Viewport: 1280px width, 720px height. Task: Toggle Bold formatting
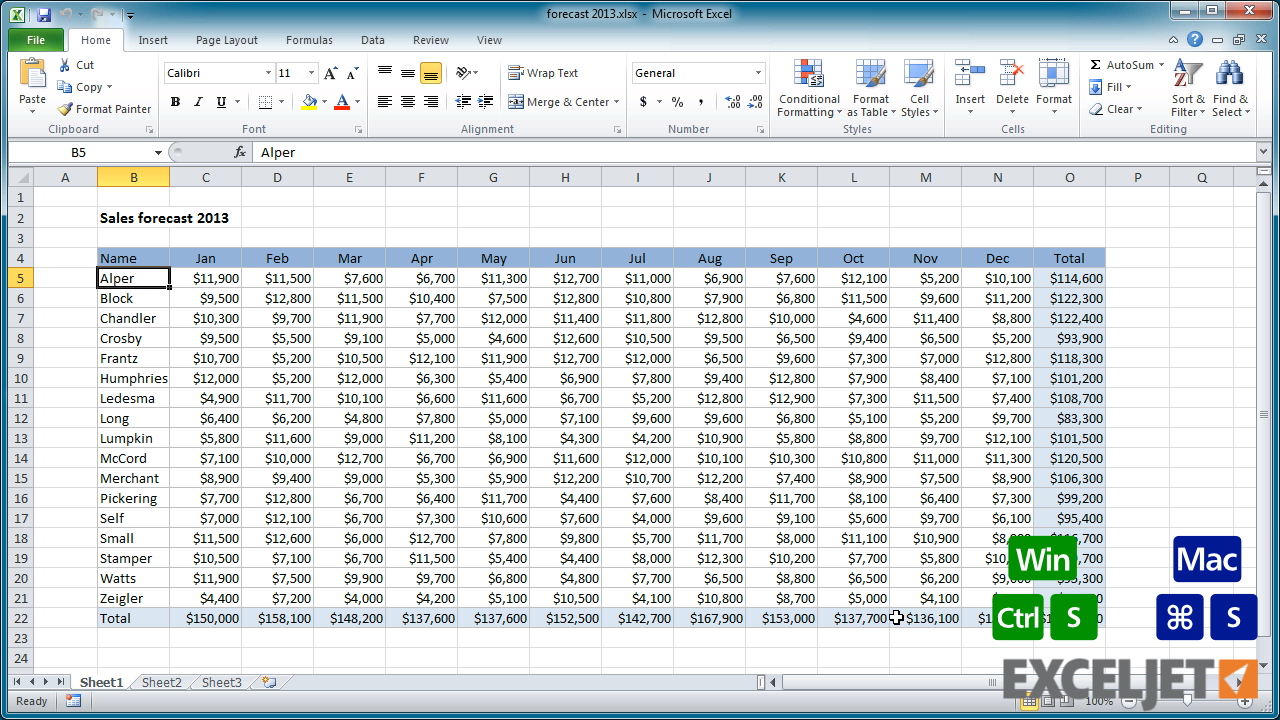(175, 102)
